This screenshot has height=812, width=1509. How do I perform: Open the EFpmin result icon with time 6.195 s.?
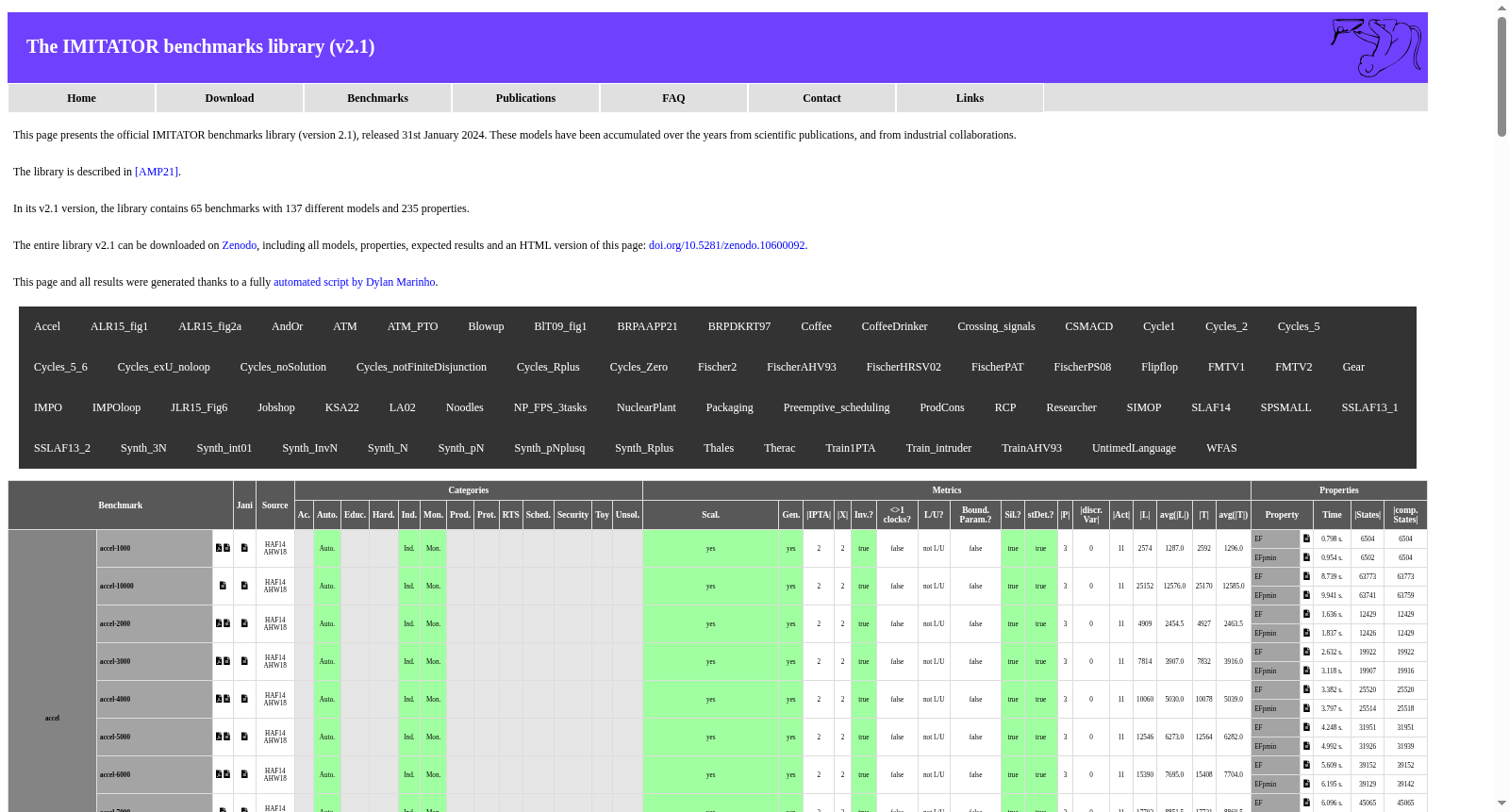click(x=1306, y=784)
